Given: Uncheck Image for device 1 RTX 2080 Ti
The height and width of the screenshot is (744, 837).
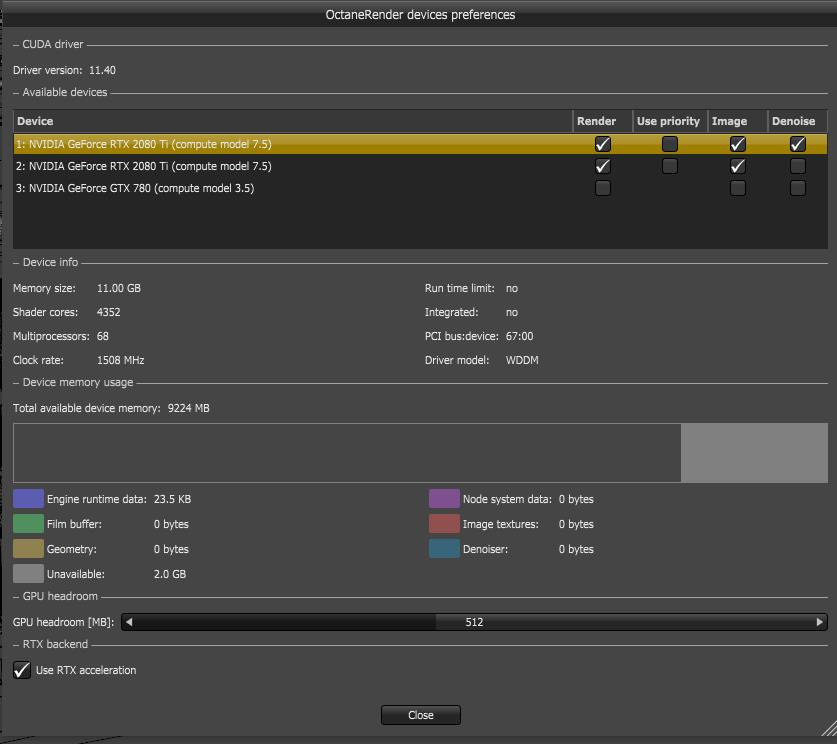Looking at the screenshot, I should (737, 144).
